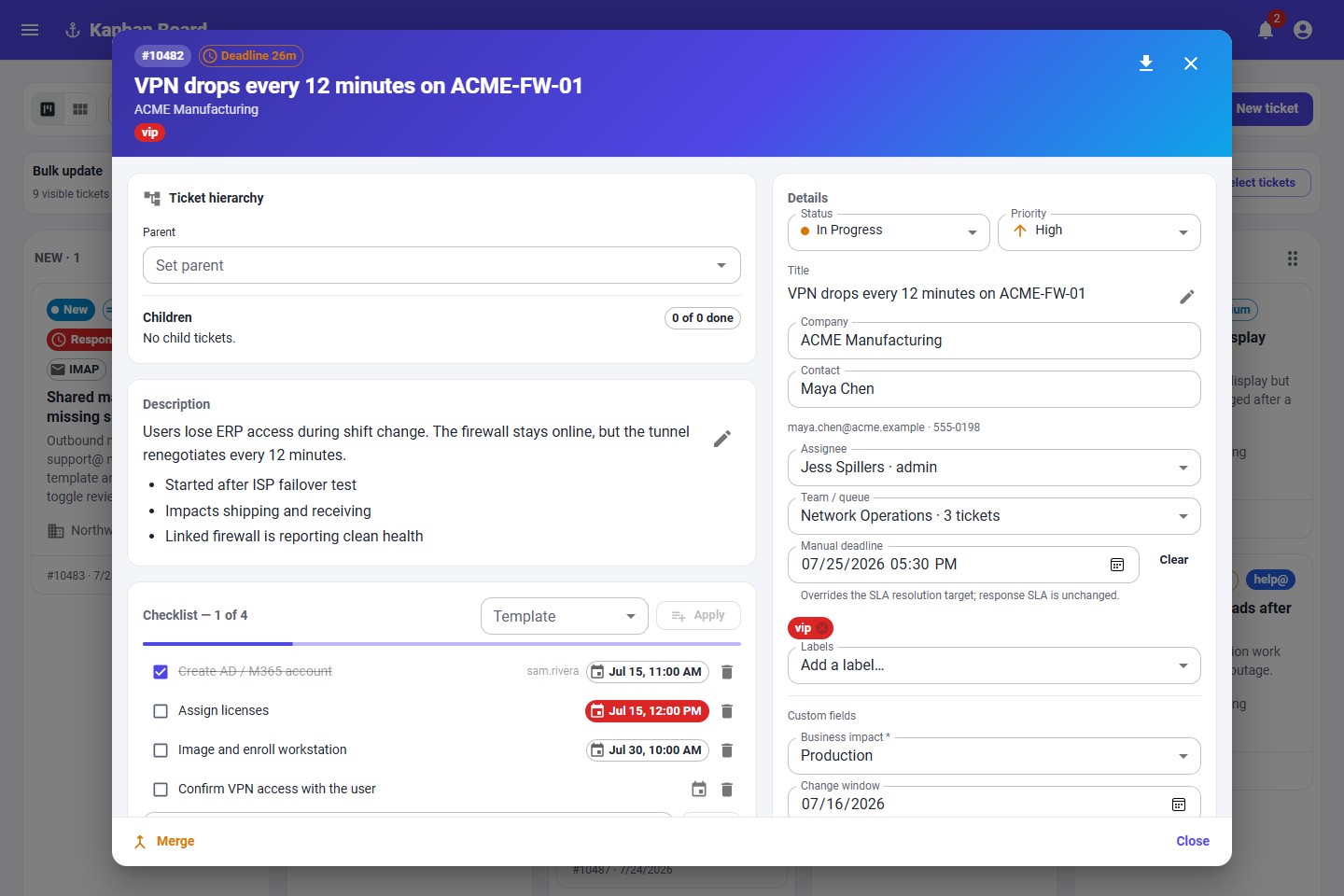The image size is (1344, 896).
Task: Click the Merge button
Action: 164,841
